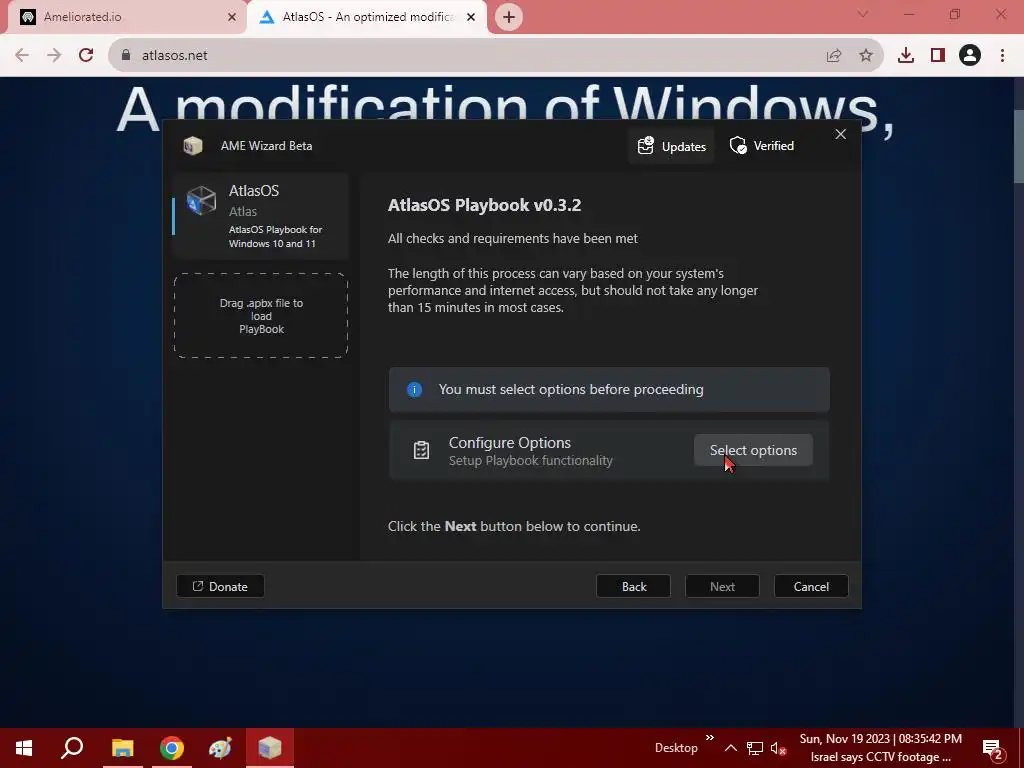Click the AME Wizard Beta box icon
Screen dimensions: 1024x768
193,146
